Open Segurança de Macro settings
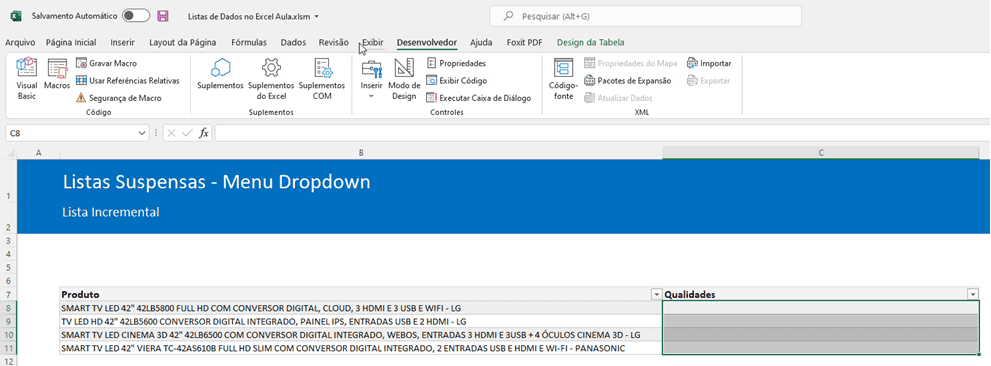991x366 pixels. tap(118, 98)
